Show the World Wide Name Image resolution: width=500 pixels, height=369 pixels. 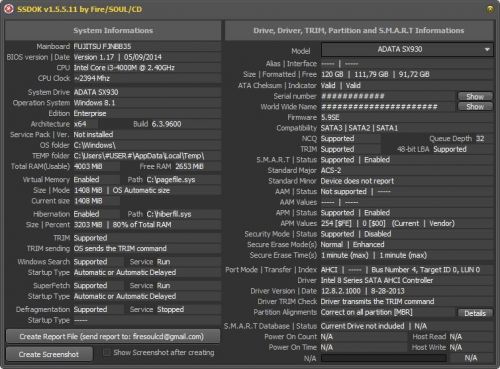click(x=475, y=107)
